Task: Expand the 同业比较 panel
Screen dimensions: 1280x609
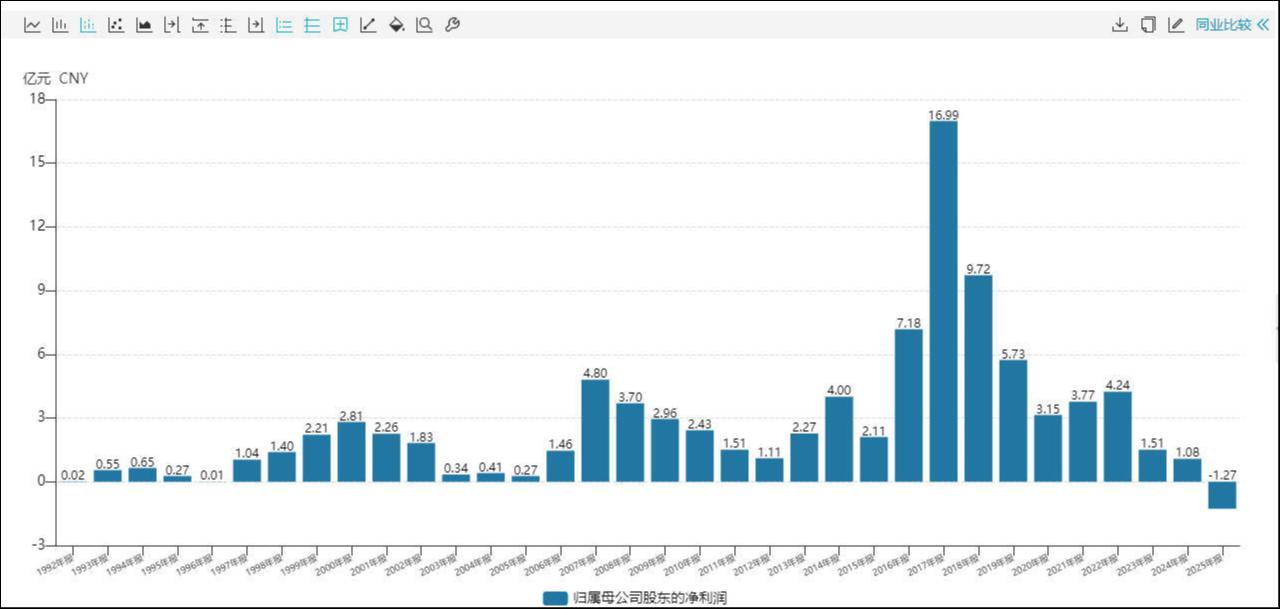Action: click(x=1223, y=25)
